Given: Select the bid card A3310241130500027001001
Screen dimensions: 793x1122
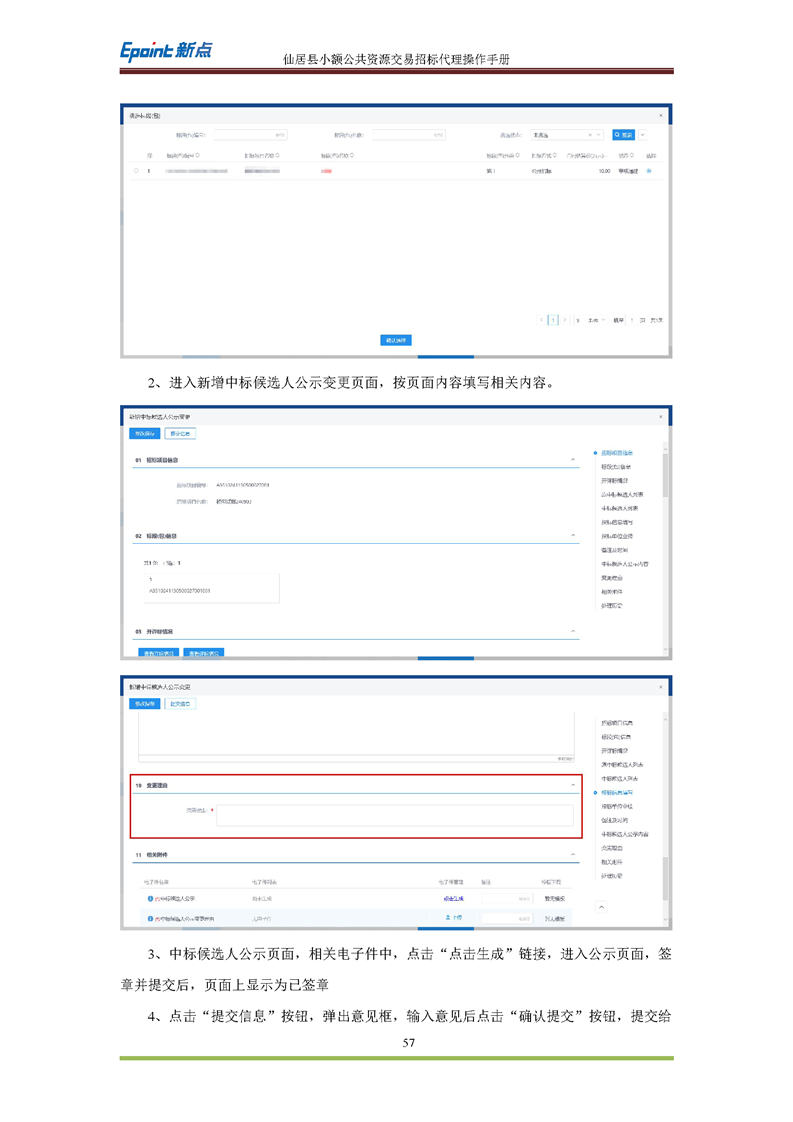Looking at the screenshot, I should pyautogui.click(x=211, y=587).
